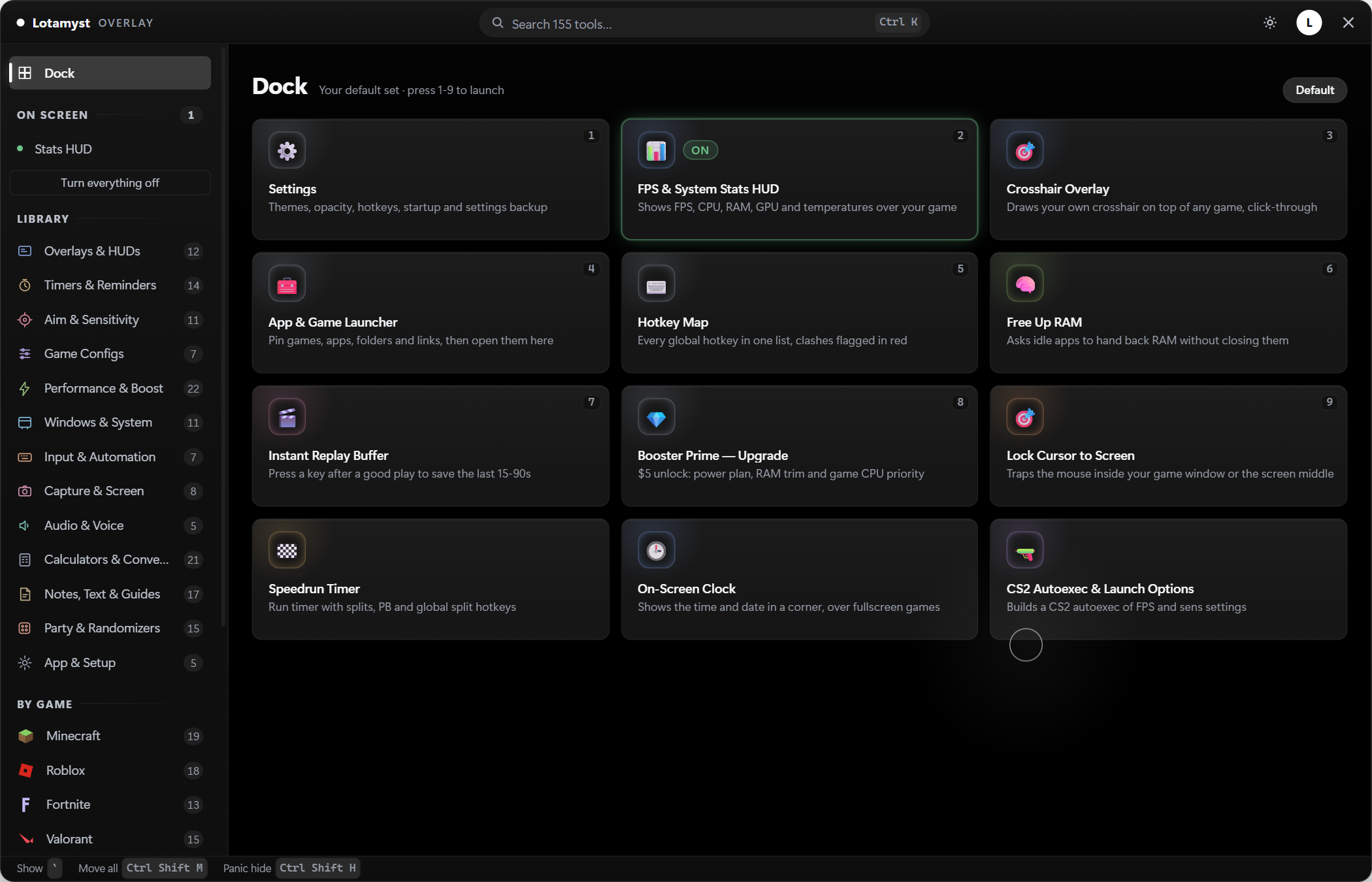The image size is (1372, 882).
Task: Click the sidebar vertical scrollbar
Action: tap(223, 336)
